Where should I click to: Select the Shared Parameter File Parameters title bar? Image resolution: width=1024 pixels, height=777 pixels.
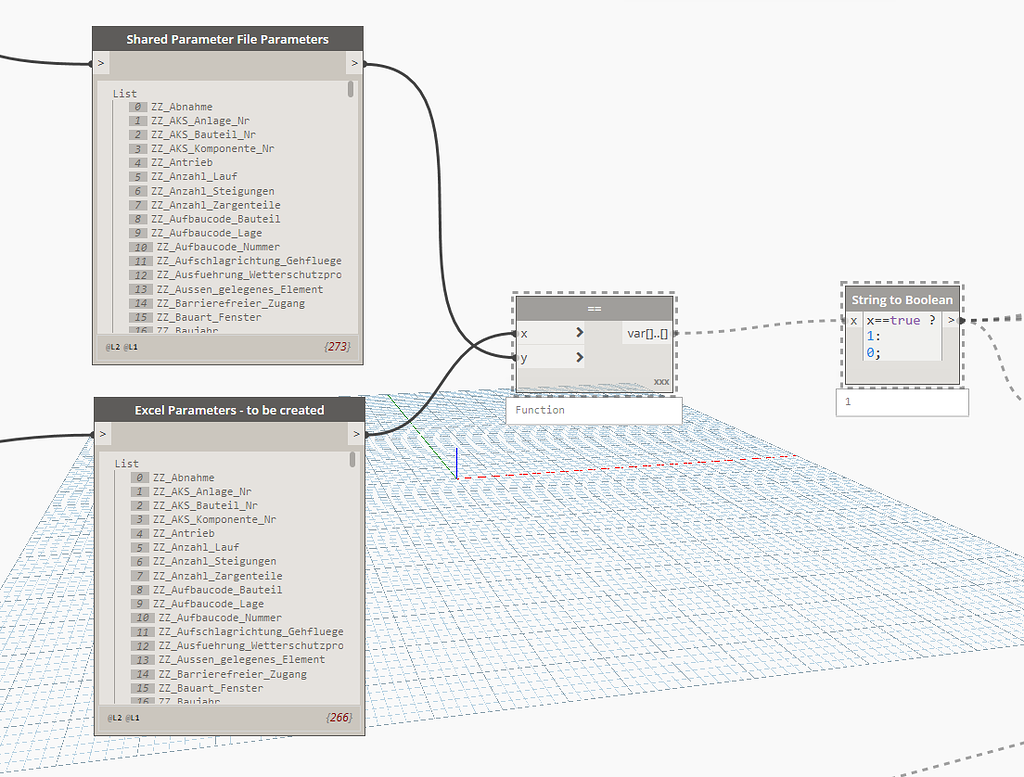tap(227, 40)
